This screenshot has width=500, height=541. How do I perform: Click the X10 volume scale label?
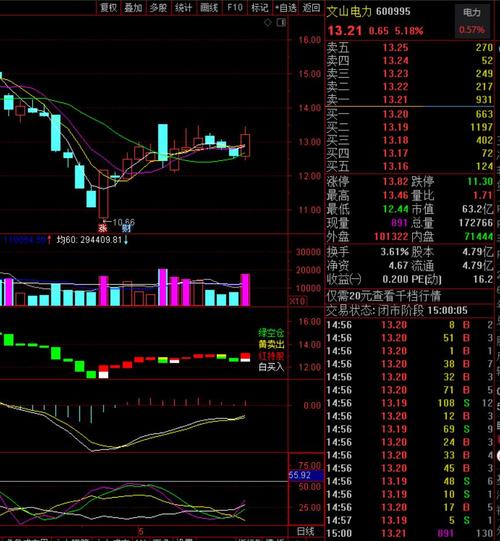[x=297, y=301]
